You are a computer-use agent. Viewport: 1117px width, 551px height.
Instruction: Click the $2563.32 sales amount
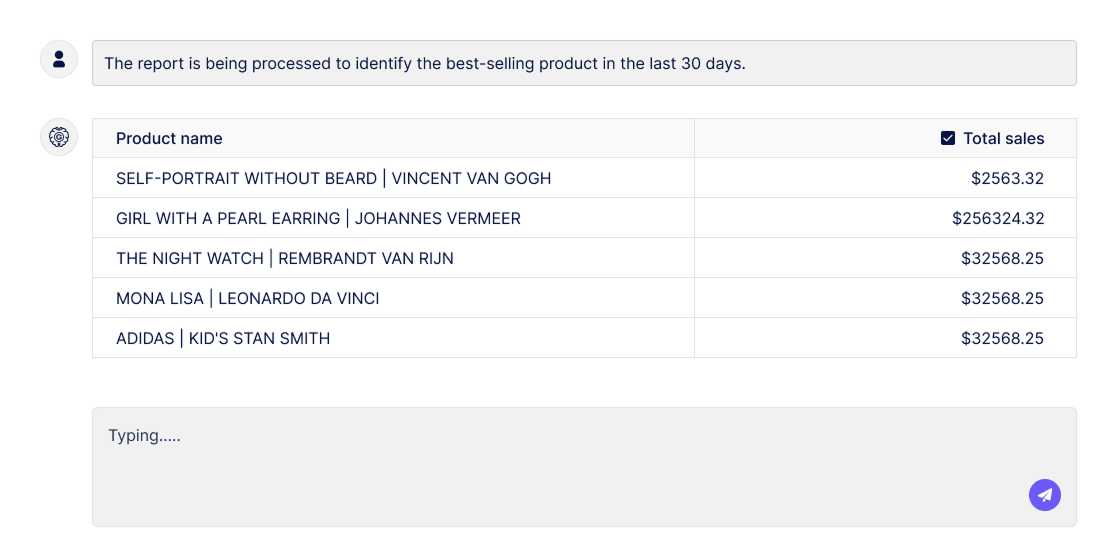1007,178
